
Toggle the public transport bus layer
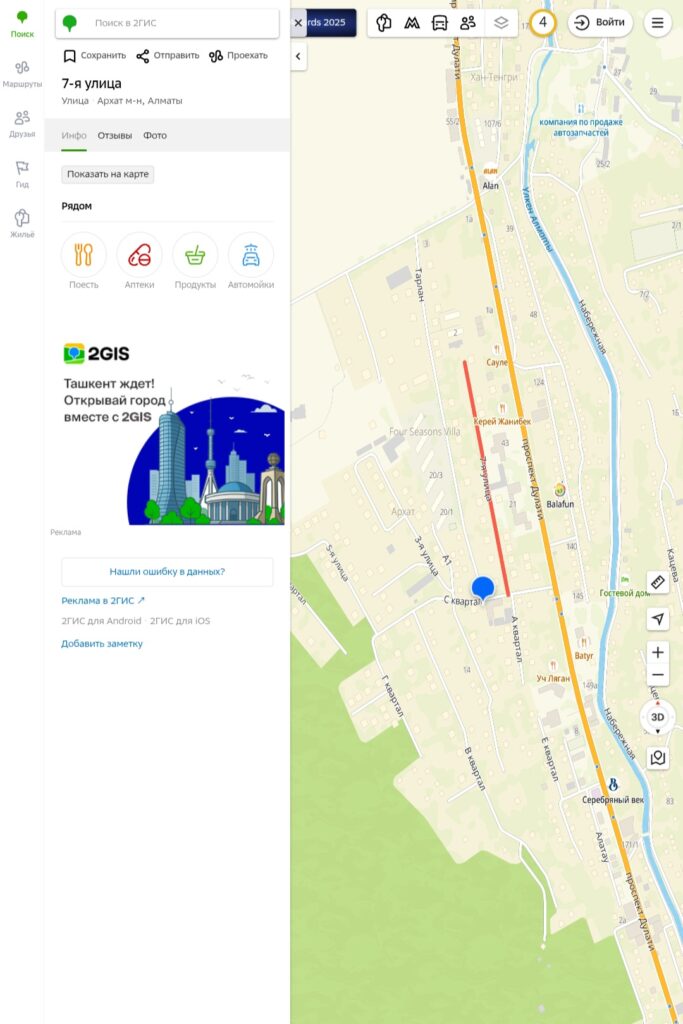tap(439, 23)
